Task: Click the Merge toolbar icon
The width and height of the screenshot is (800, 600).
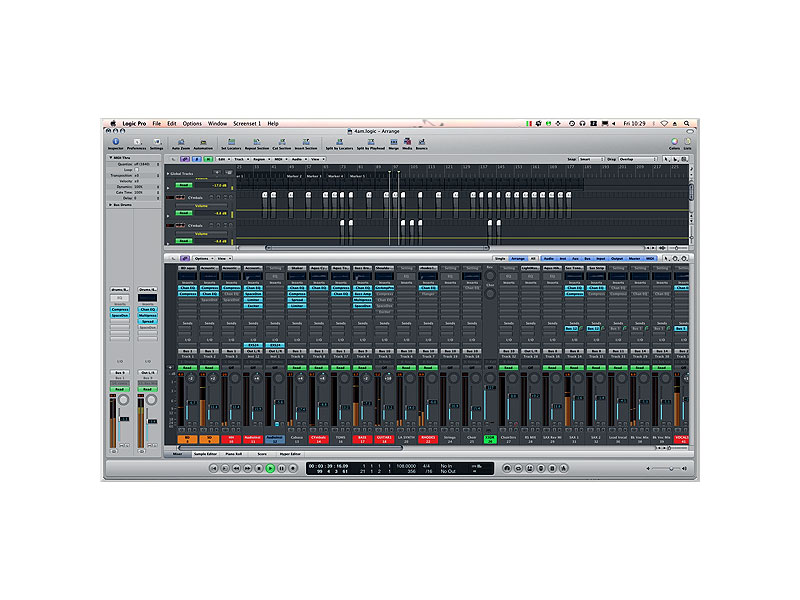Action: pyautogui.click(x=394, y=143)
